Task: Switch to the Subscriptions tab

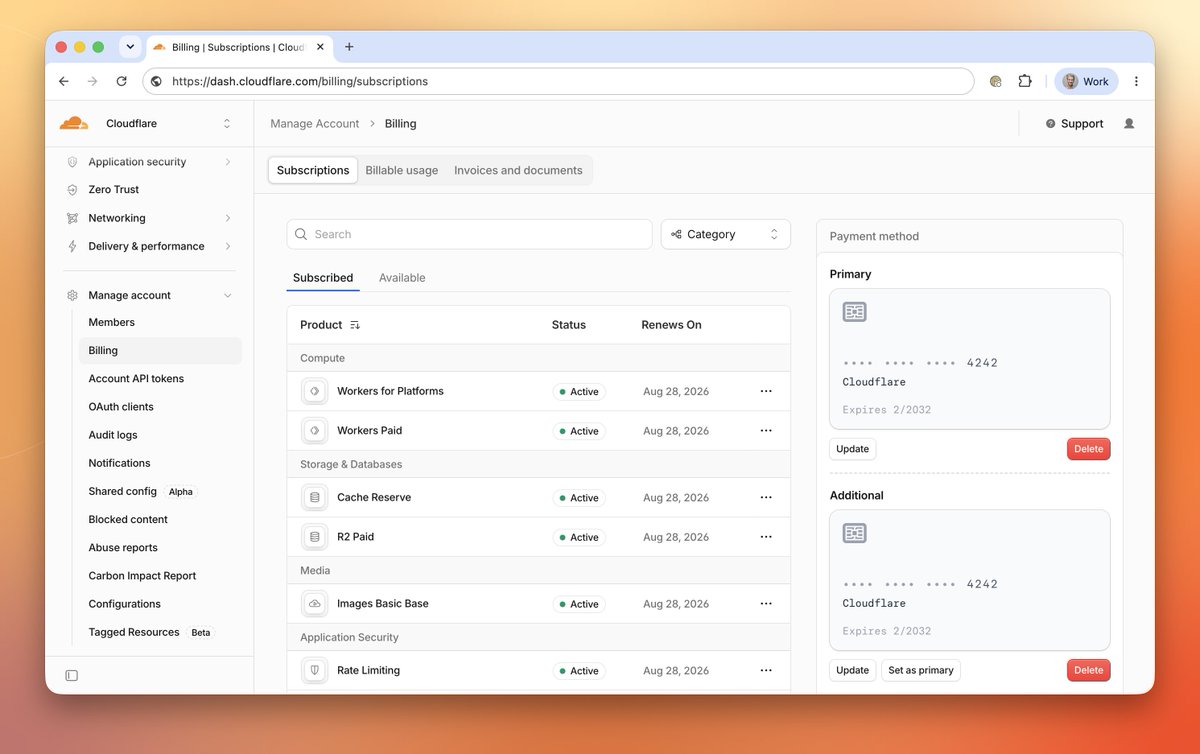Action: coord(313,170)
